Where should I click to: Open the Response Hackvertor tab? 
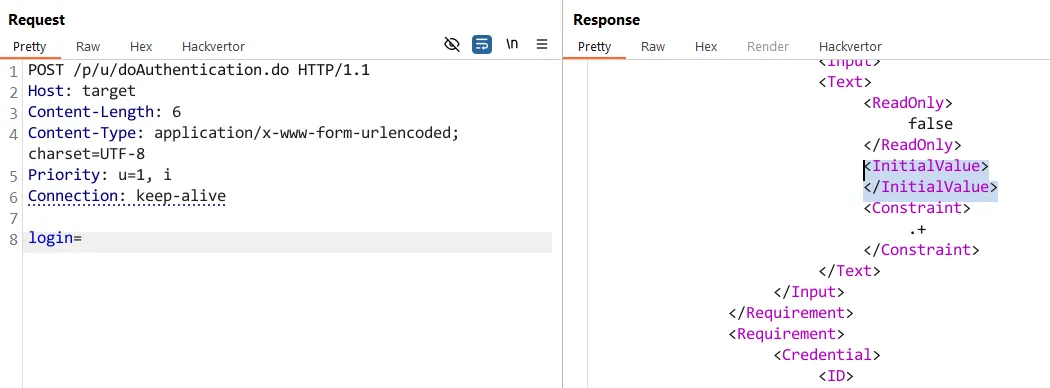(850, 46)
